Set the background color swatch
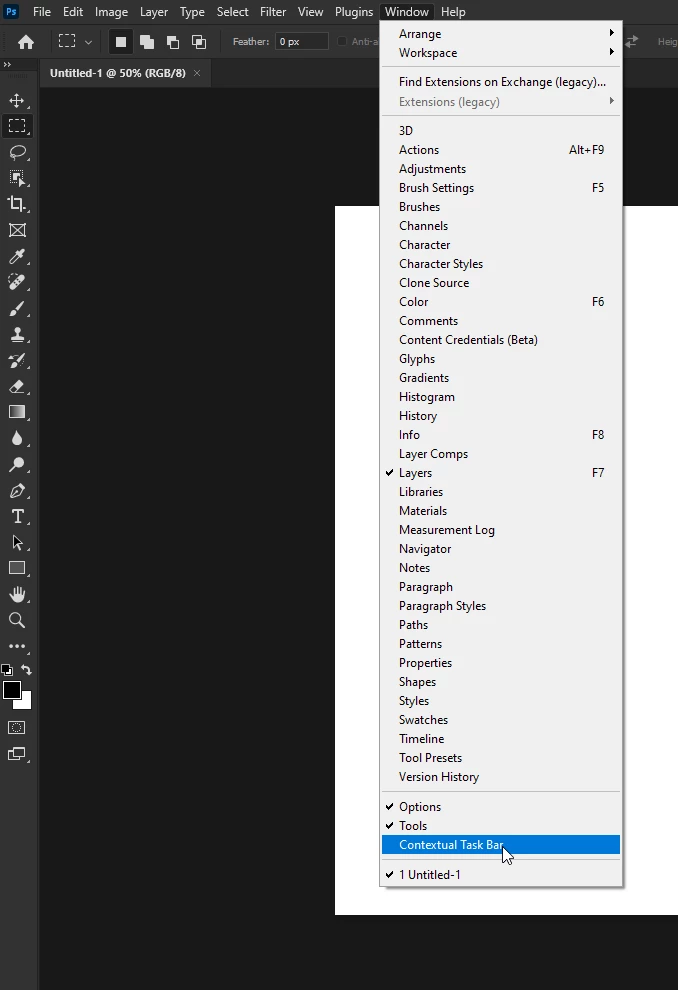Viewport: 678px width, 990px height. pyautogui.click(x=26, y=702)
